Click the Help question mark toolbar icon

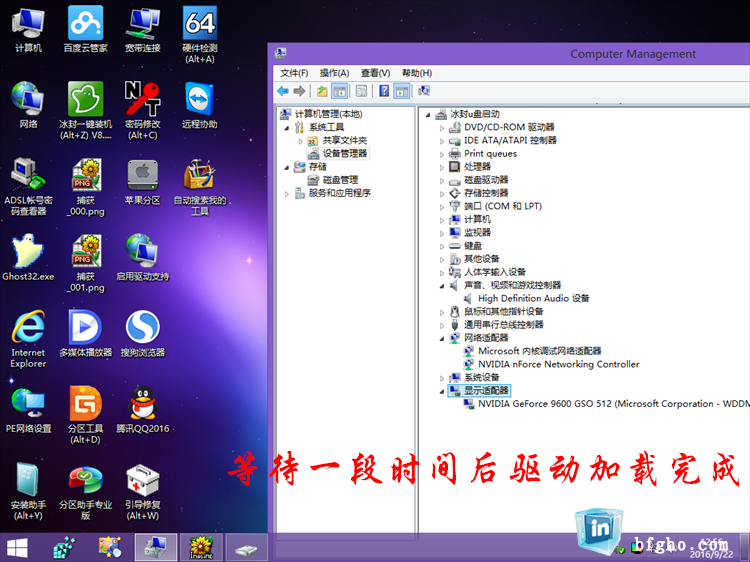pos(384,91)
